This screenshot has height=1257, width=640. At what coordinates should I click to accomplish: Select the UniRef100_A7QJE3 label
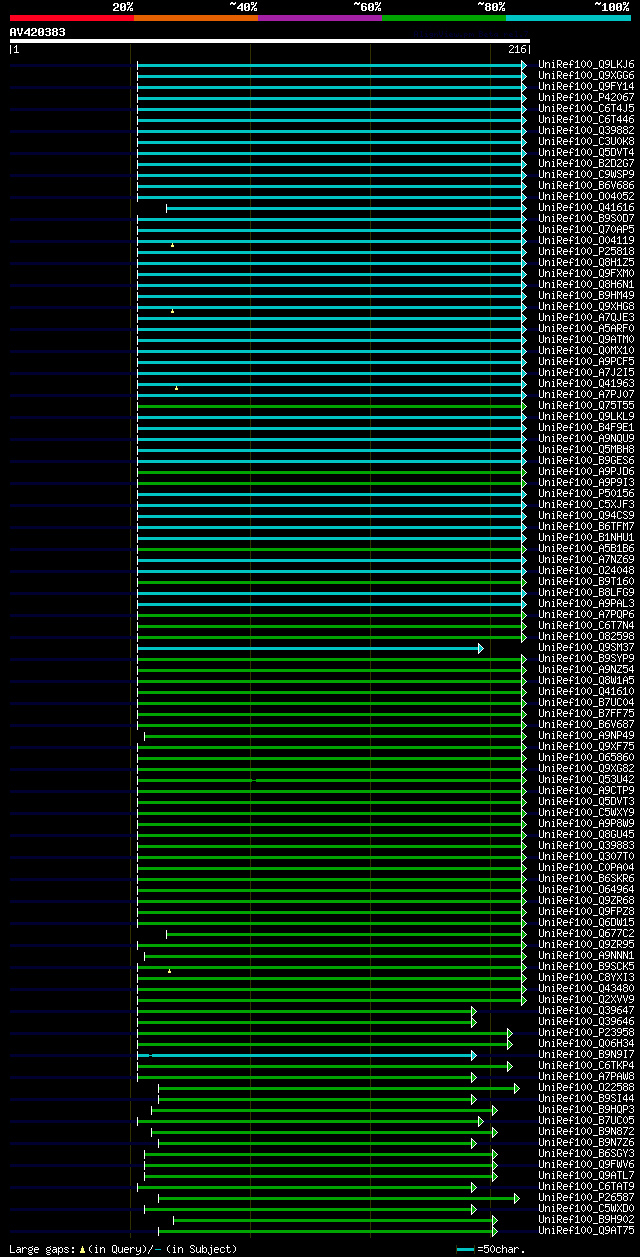(x=586, y=317)
